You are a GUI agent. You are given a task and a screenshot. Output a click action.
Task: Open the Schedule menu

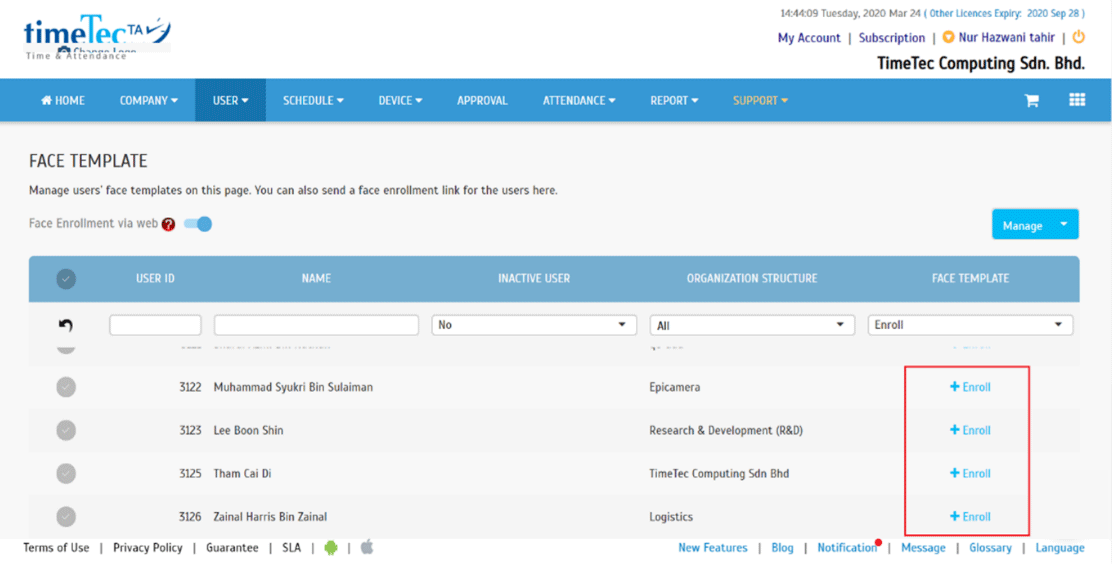313,101
